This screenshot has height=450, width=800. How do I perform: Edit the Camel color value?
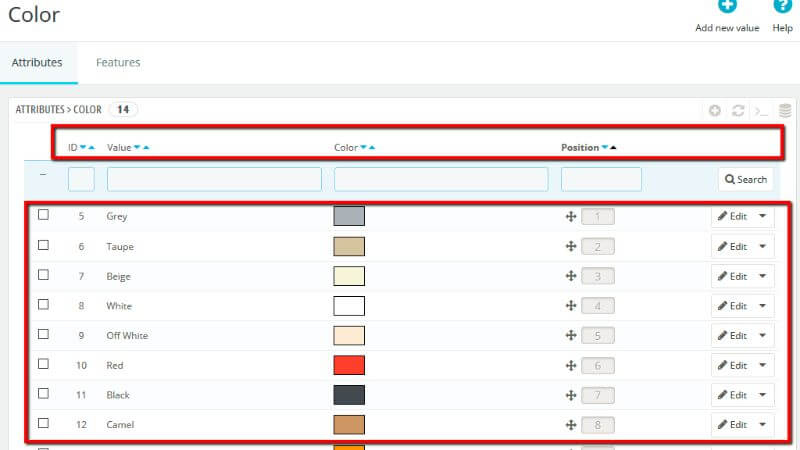click(x=733, y=424)
